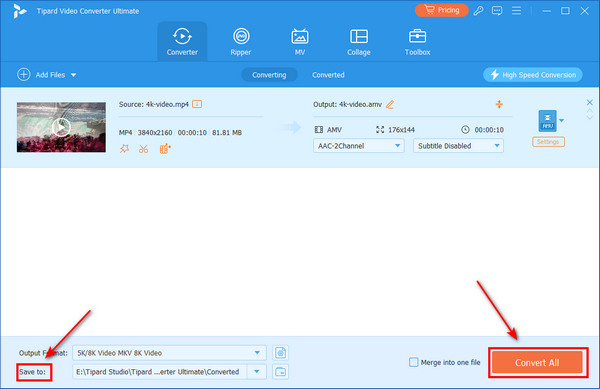
Task: Select the Converted sub-tab
Action: tap(328, 75)
